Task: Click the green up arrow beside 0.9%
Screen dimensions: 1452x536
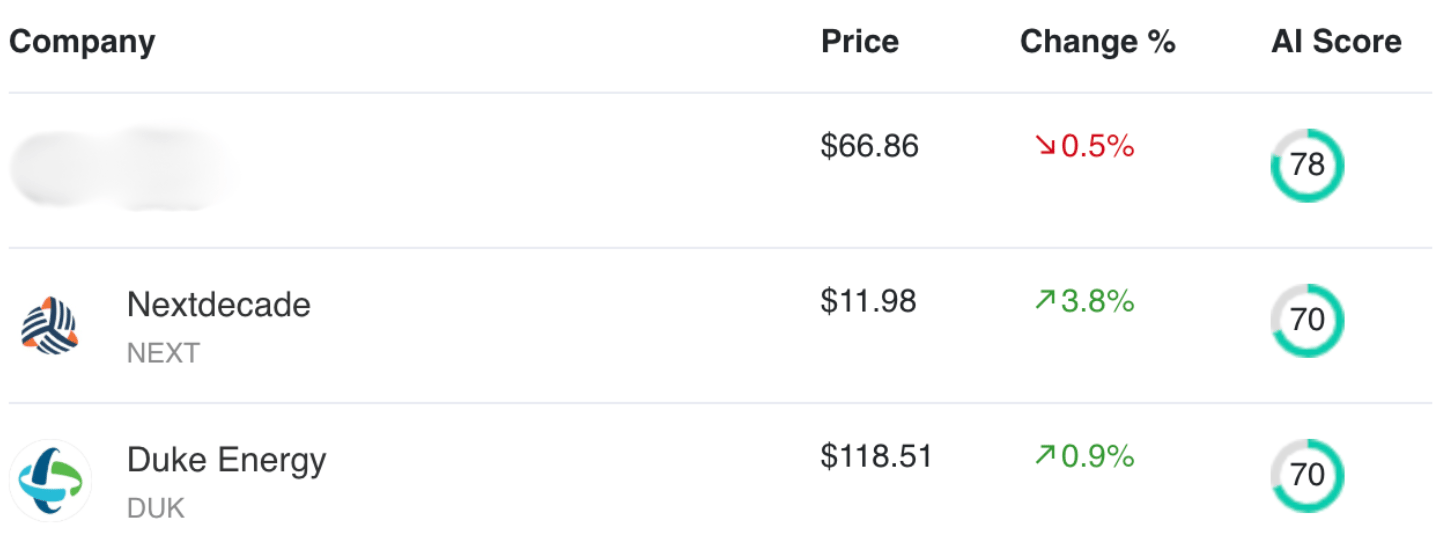Action: [x=1045, y=457]
